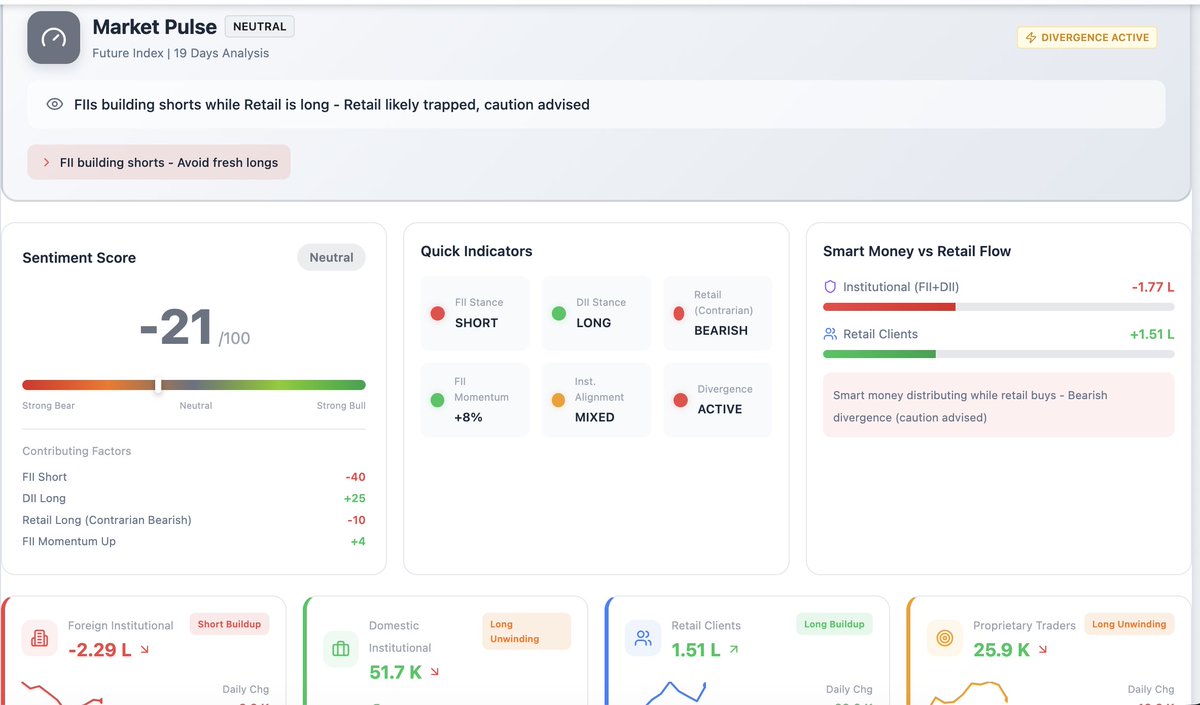Click the Long Unwinding badge on Proprietary Traders
The height and width of the screenshot is (705, 1200).
point(1129,624)
